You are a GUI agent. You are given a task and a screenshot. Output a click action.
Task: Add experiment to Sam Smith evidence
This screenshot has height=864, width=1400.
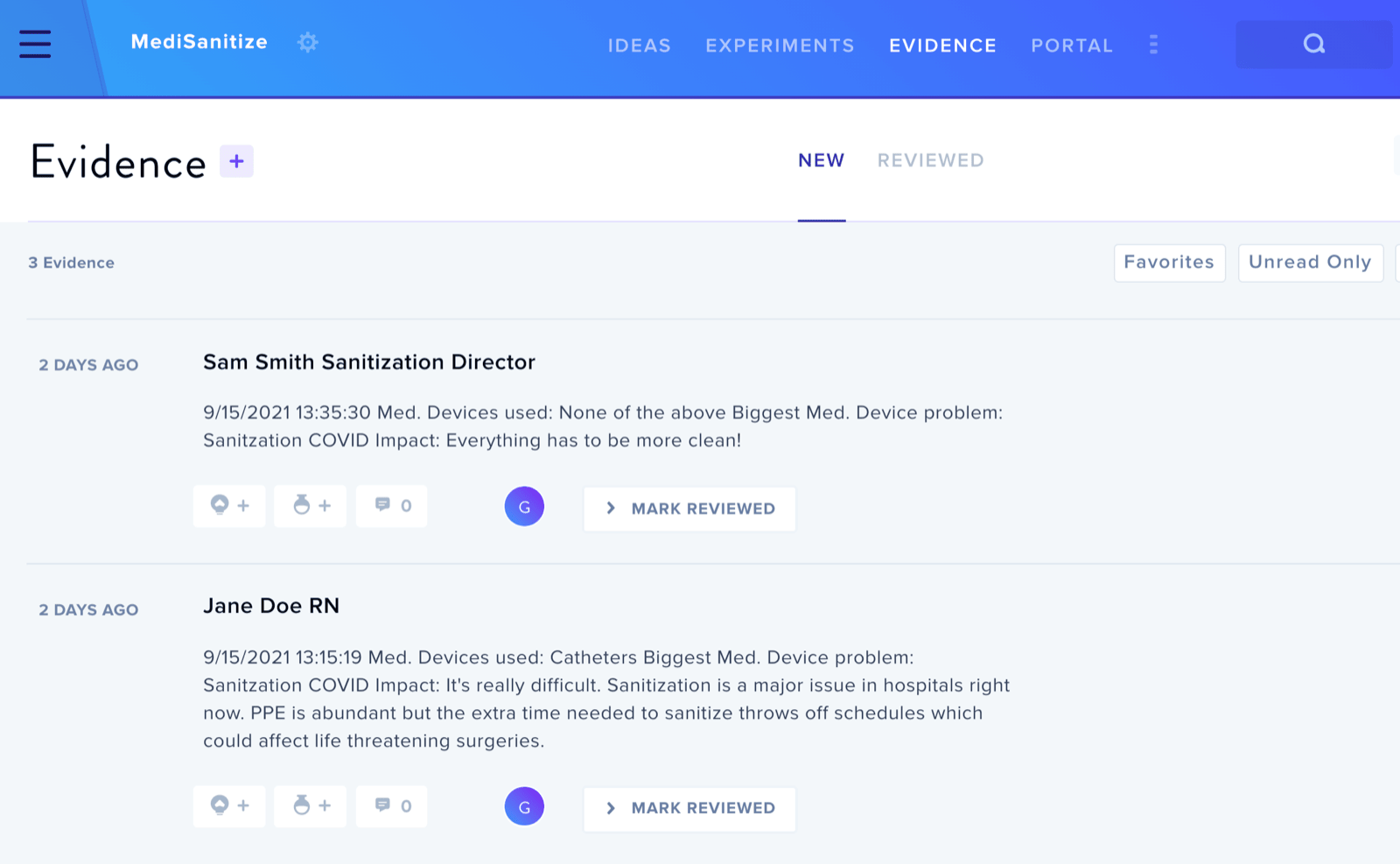point(311,506)
